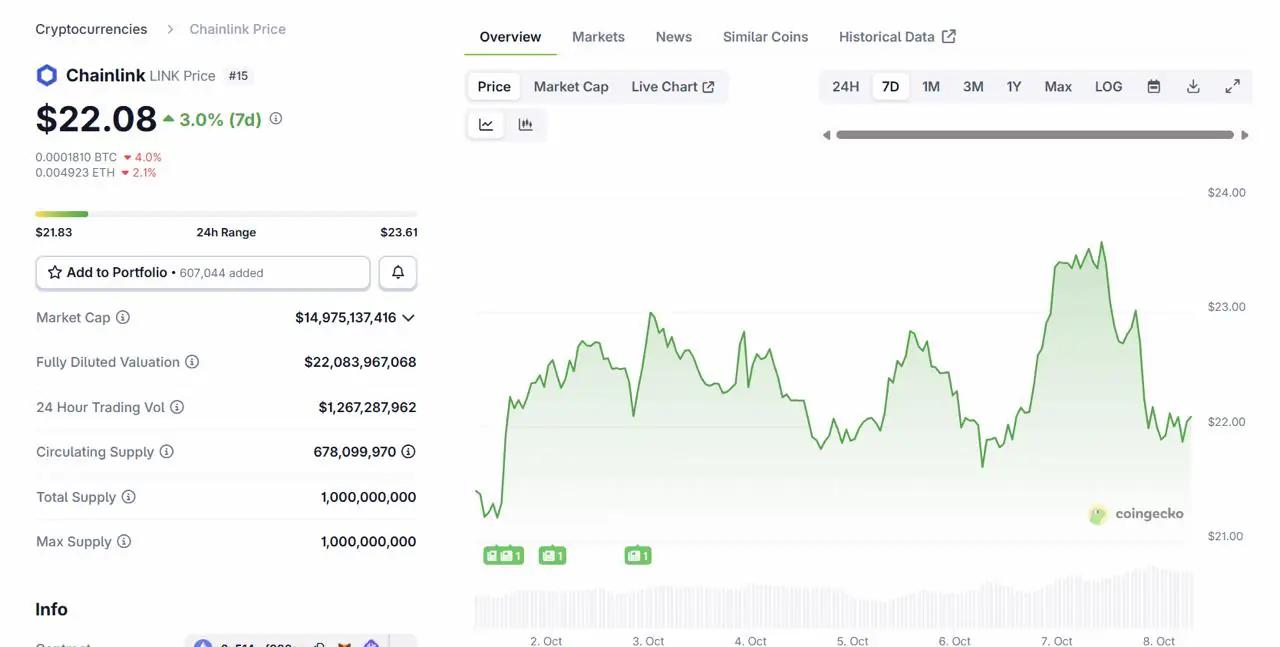Select the 24H time range
The width and height of the screenshot is (1280, 647).
point(845,87)
